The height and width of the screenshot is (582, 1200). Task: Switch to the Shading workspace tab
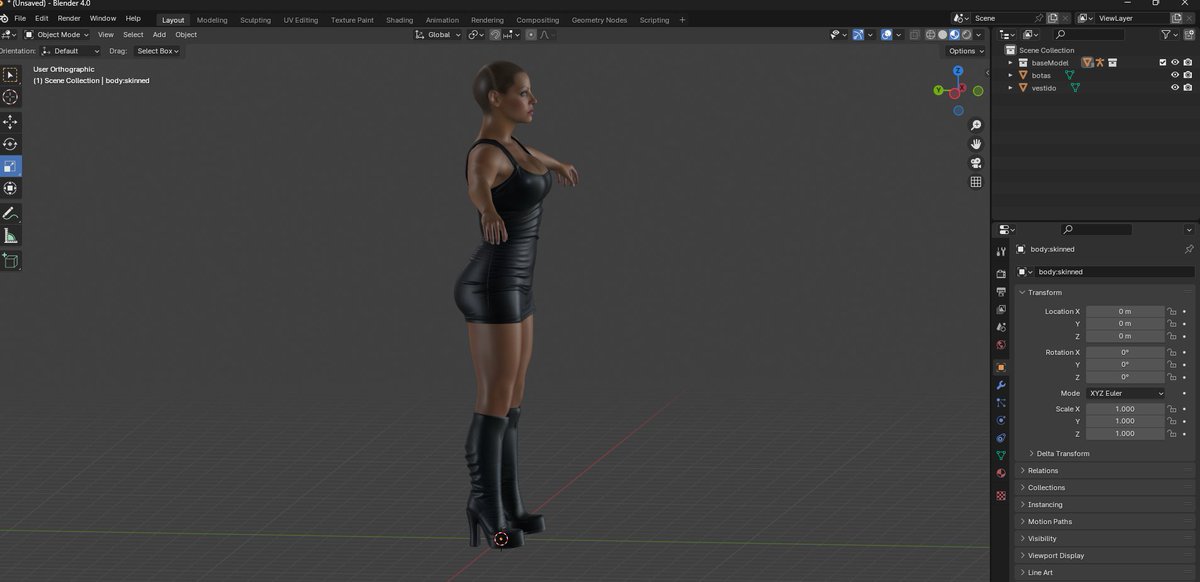(399, 20)
